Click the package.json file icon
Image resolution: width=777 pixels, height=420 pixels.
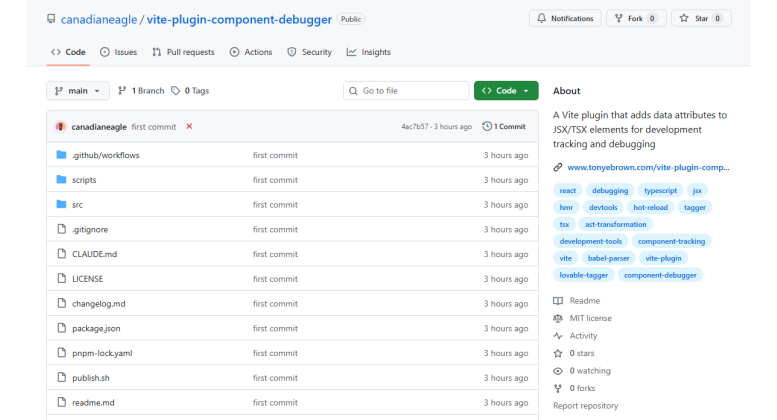tap(61, 328)
